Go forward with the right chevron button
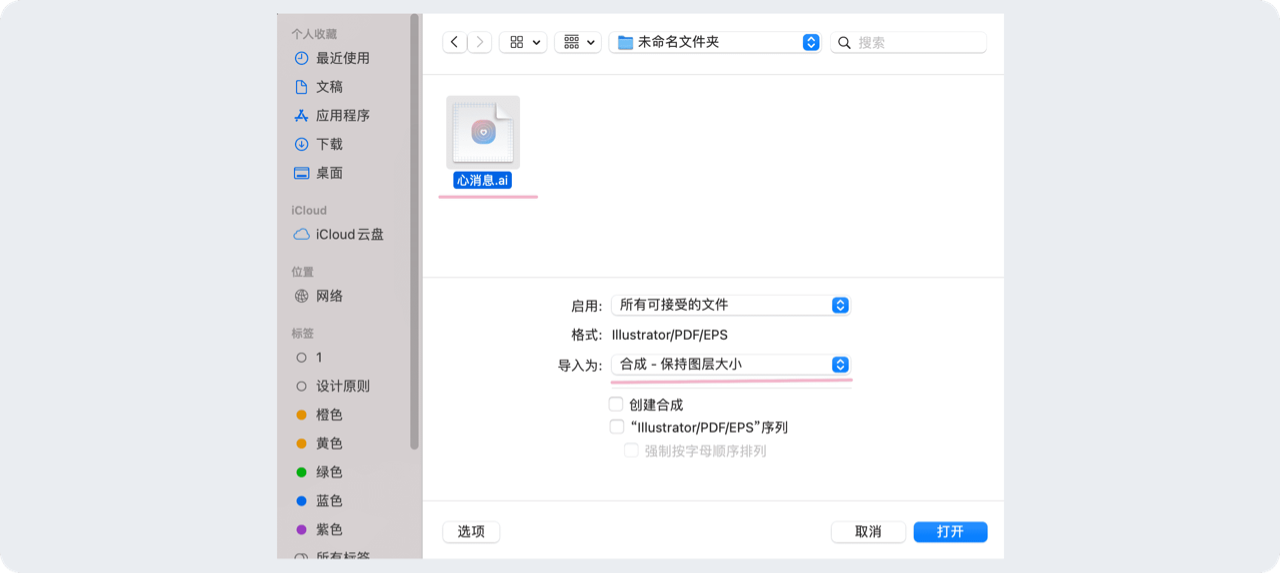Screen dimensions: 1280x573 (480, 42)
